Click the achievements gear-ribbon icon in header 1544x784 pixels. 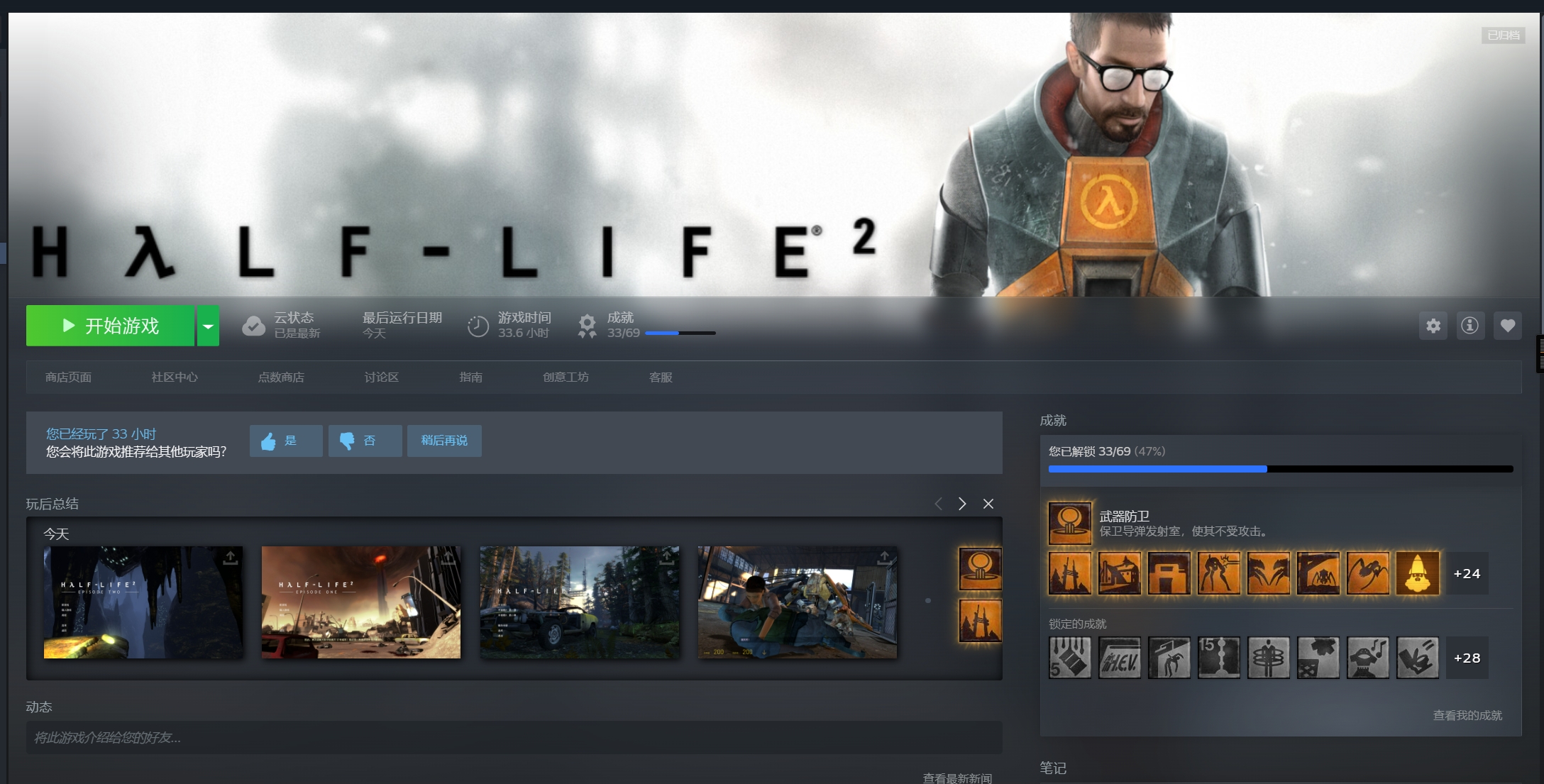pyautogui.click(x=587, y=326)
